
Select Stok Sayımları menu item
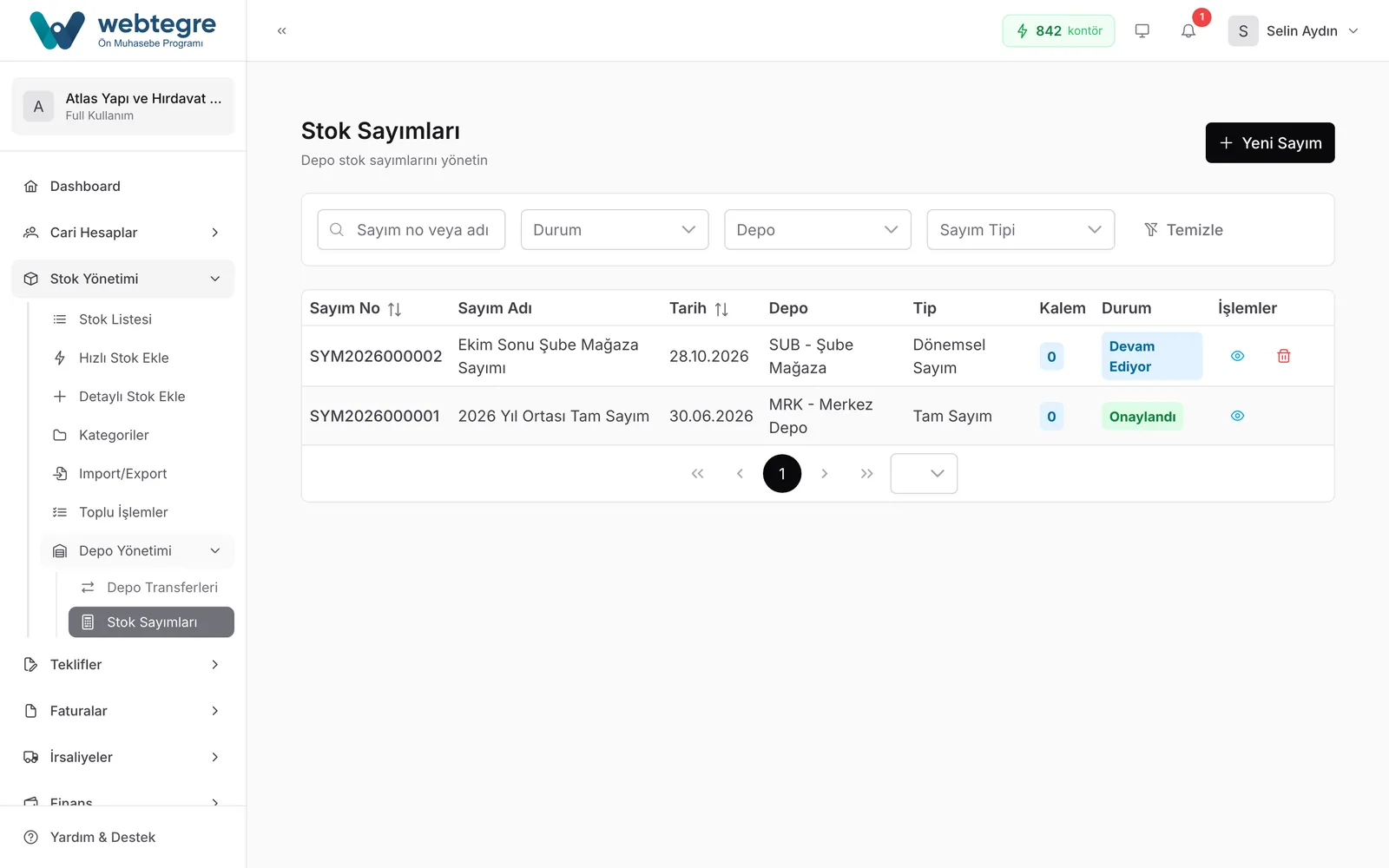(x=151, y=622)
